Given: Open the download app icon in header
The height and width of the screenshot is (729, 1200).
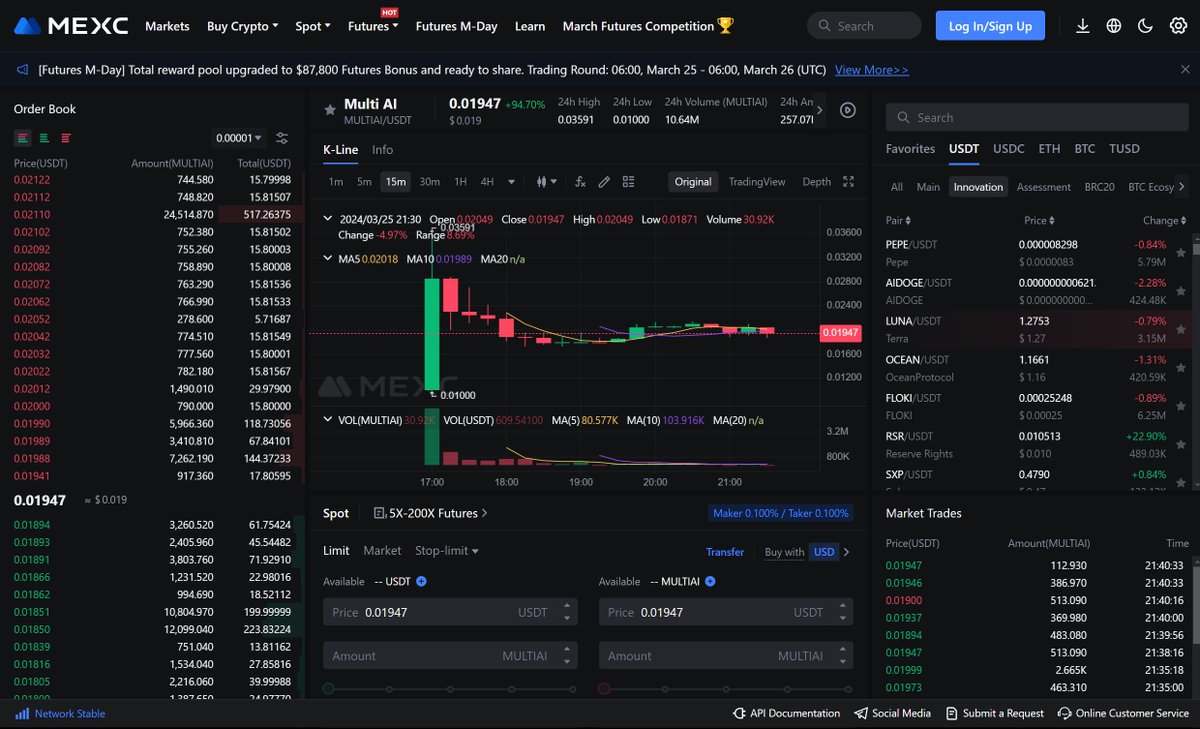Looking at the screenshot, I should click(x=1083, y=26).
